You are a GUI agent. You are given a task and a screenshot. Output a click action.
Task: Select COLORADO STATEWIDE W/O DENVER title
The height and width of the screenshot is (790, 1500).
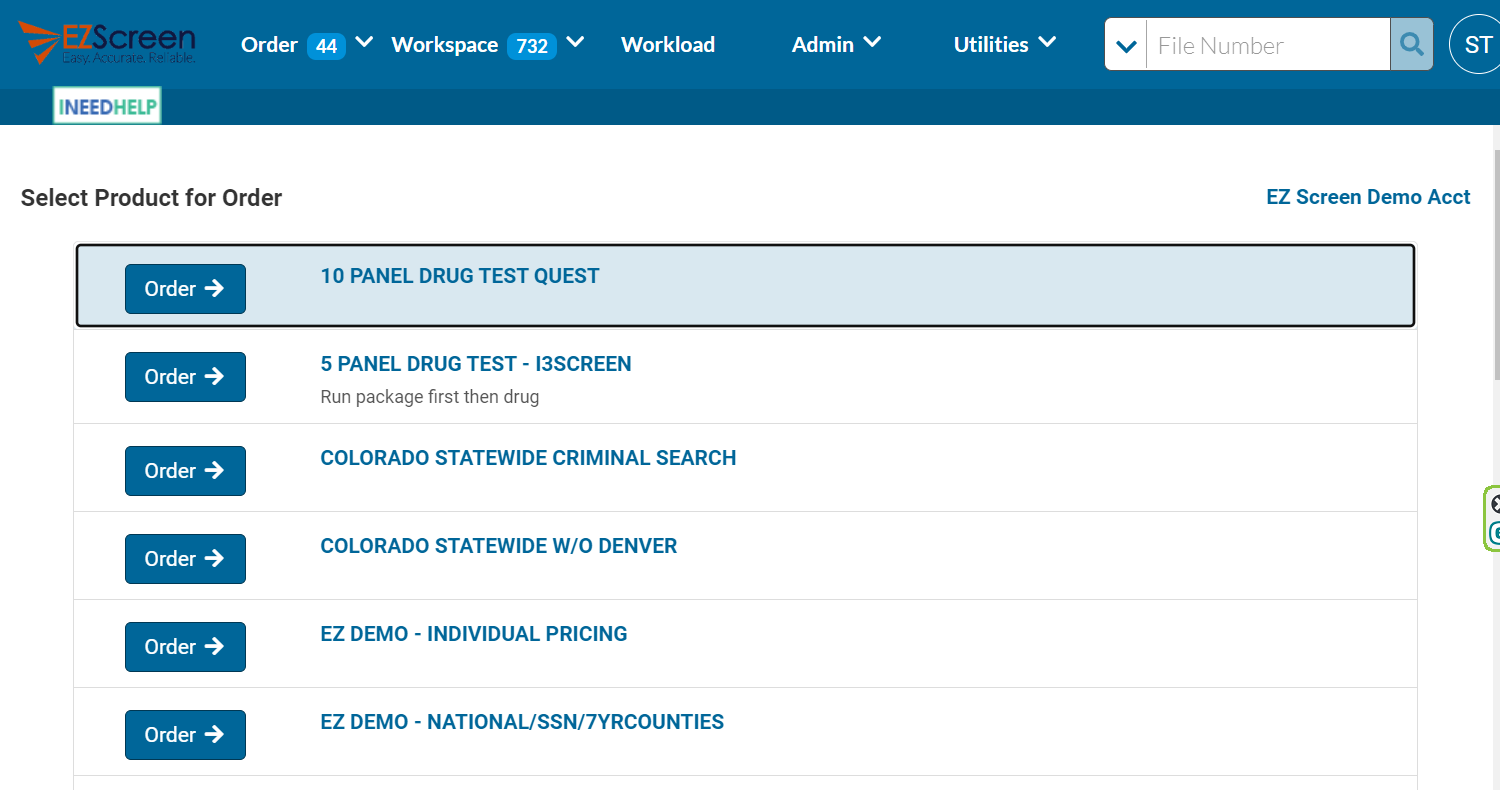499,546
